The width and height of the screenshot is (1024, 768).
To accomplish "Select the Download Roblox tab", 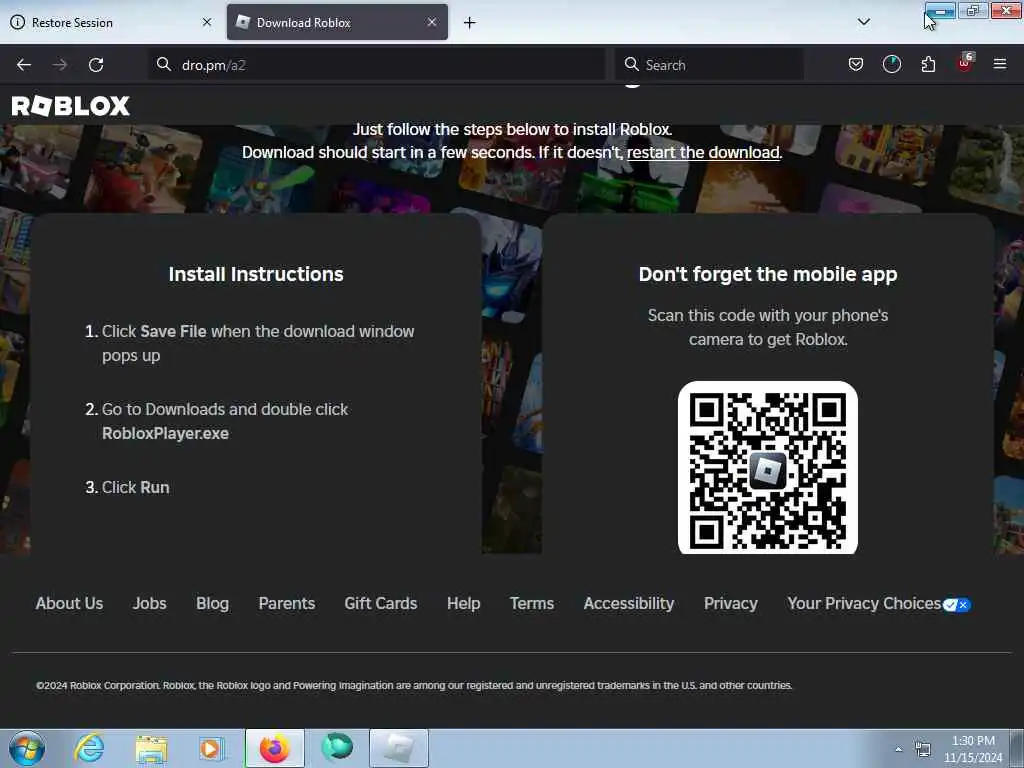I will point(337,22).
